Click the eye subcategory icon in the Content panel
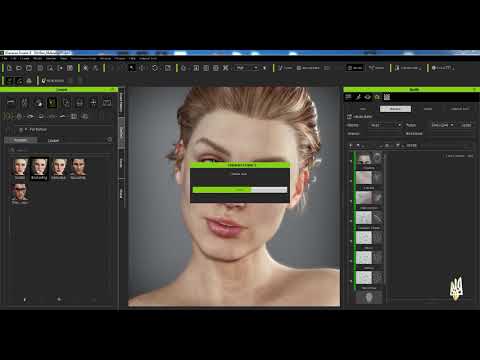The width and height of the screenshot is (480, 360). point(30,116)
